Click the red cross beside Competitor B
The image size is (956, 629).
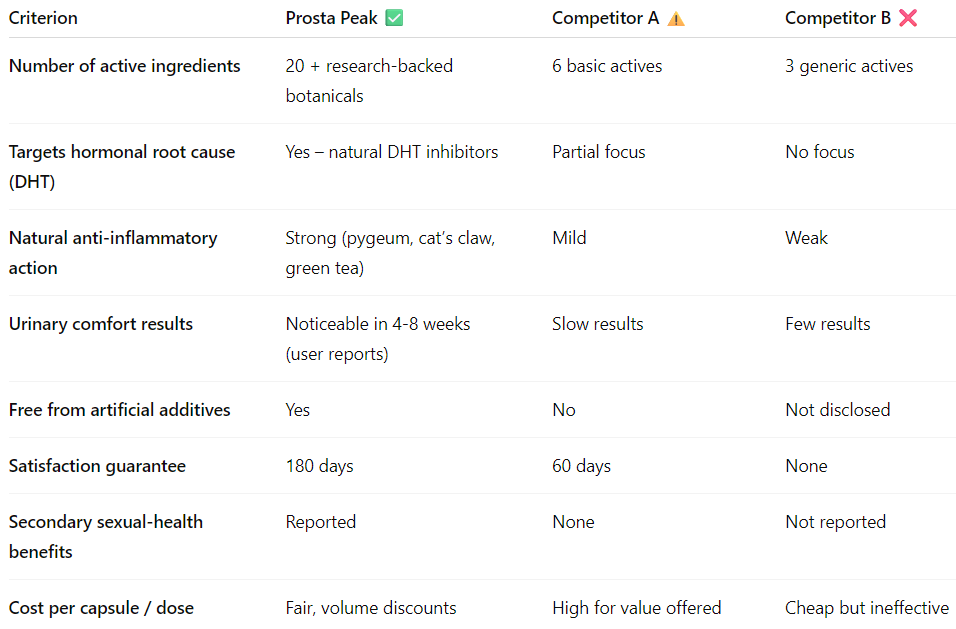click(908, 18)
